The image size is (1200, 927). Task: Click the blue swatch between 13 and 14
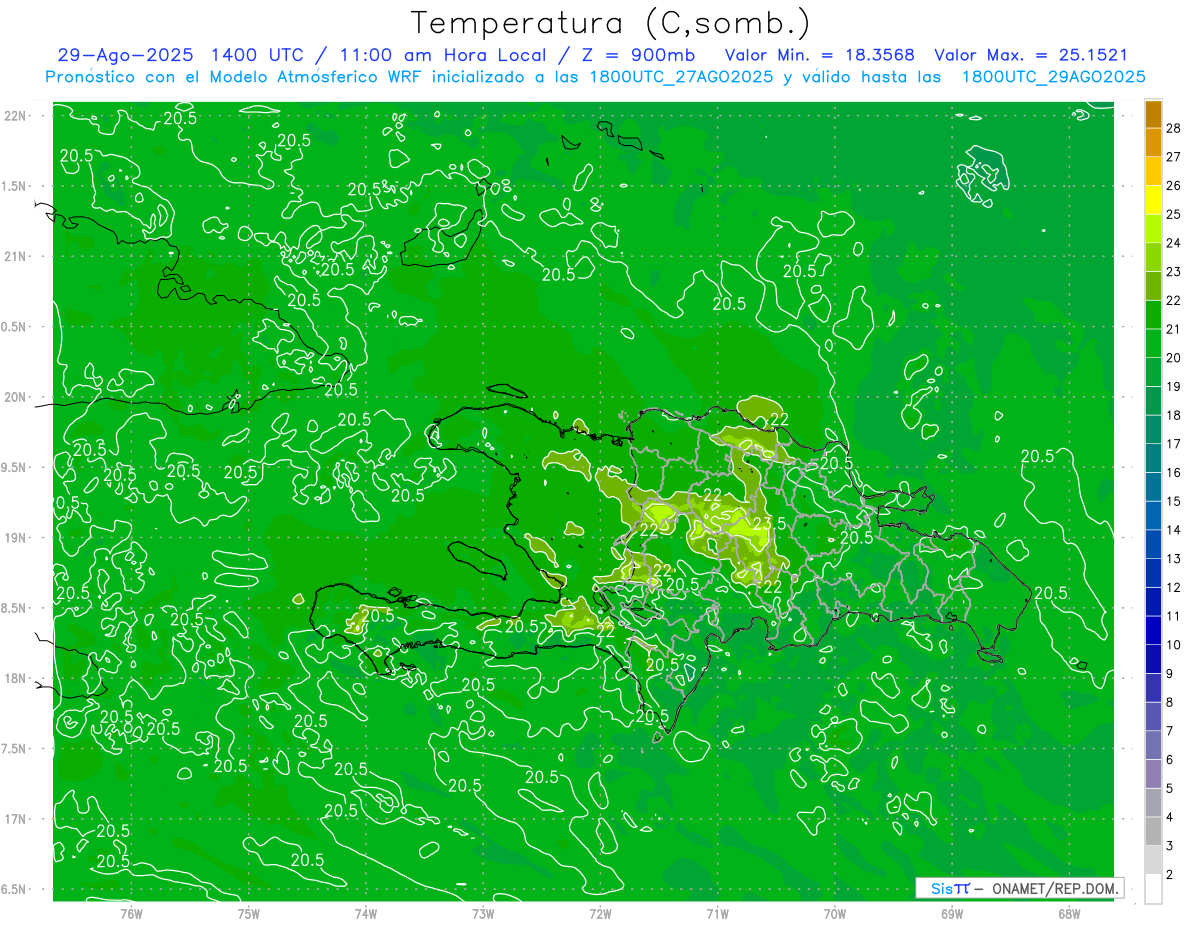[1153, 544]
